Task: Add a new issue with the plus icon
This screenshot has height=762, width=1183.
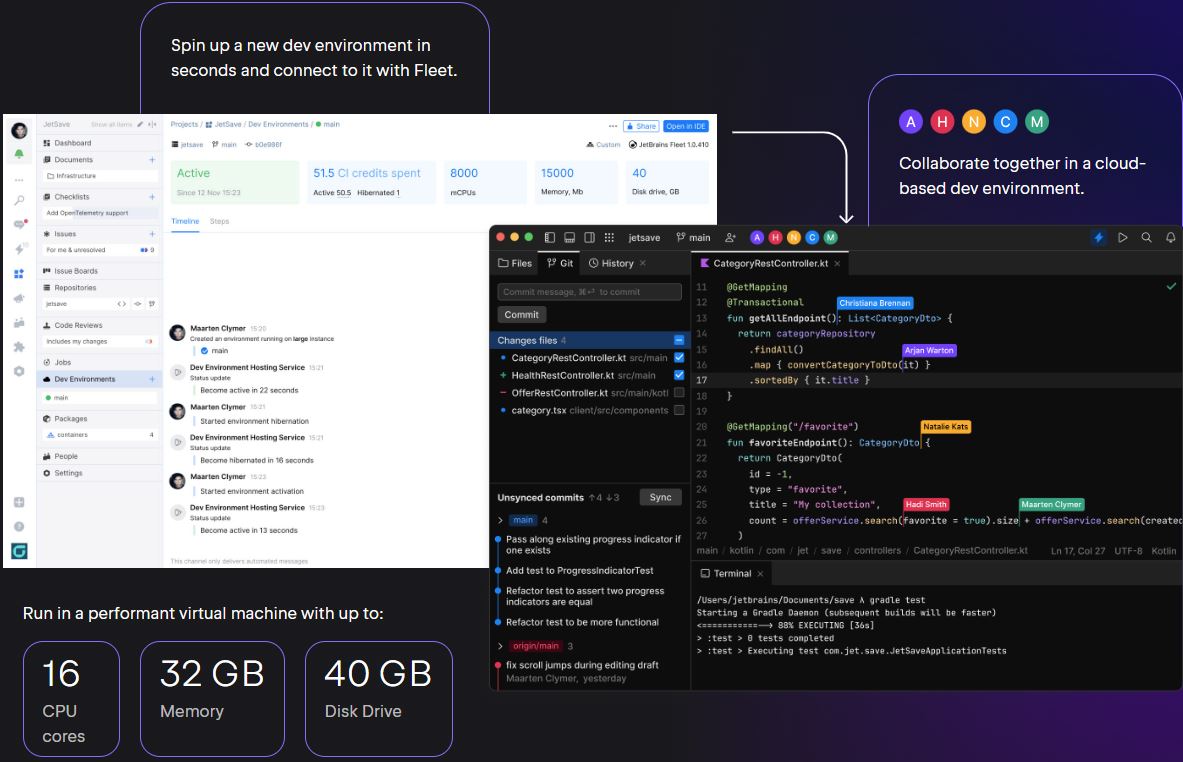Action: click(152, 234)
